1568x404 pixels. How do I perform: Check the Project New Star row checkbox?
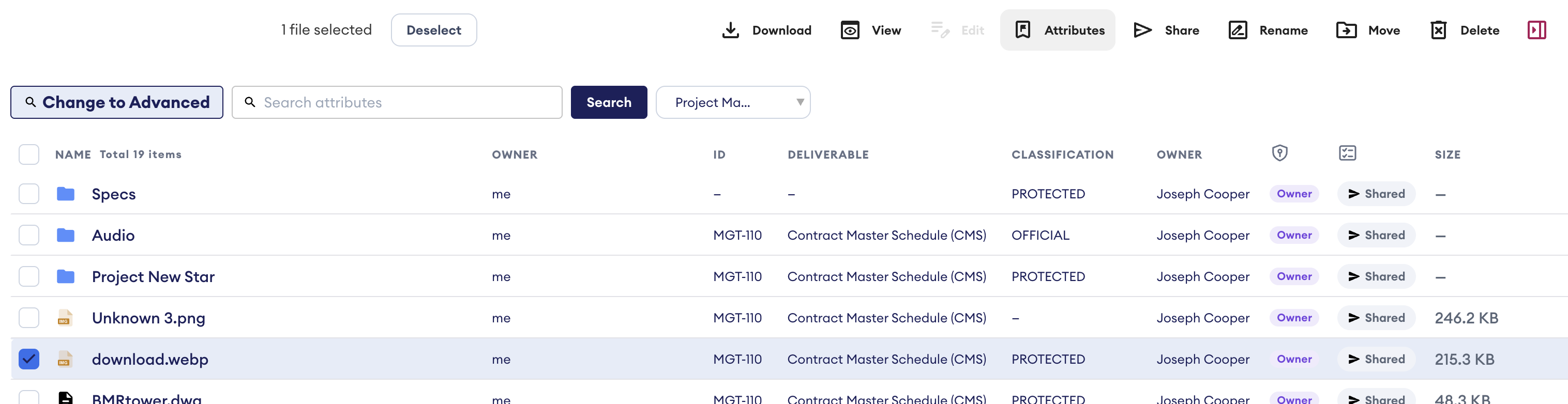click(28, 277)
